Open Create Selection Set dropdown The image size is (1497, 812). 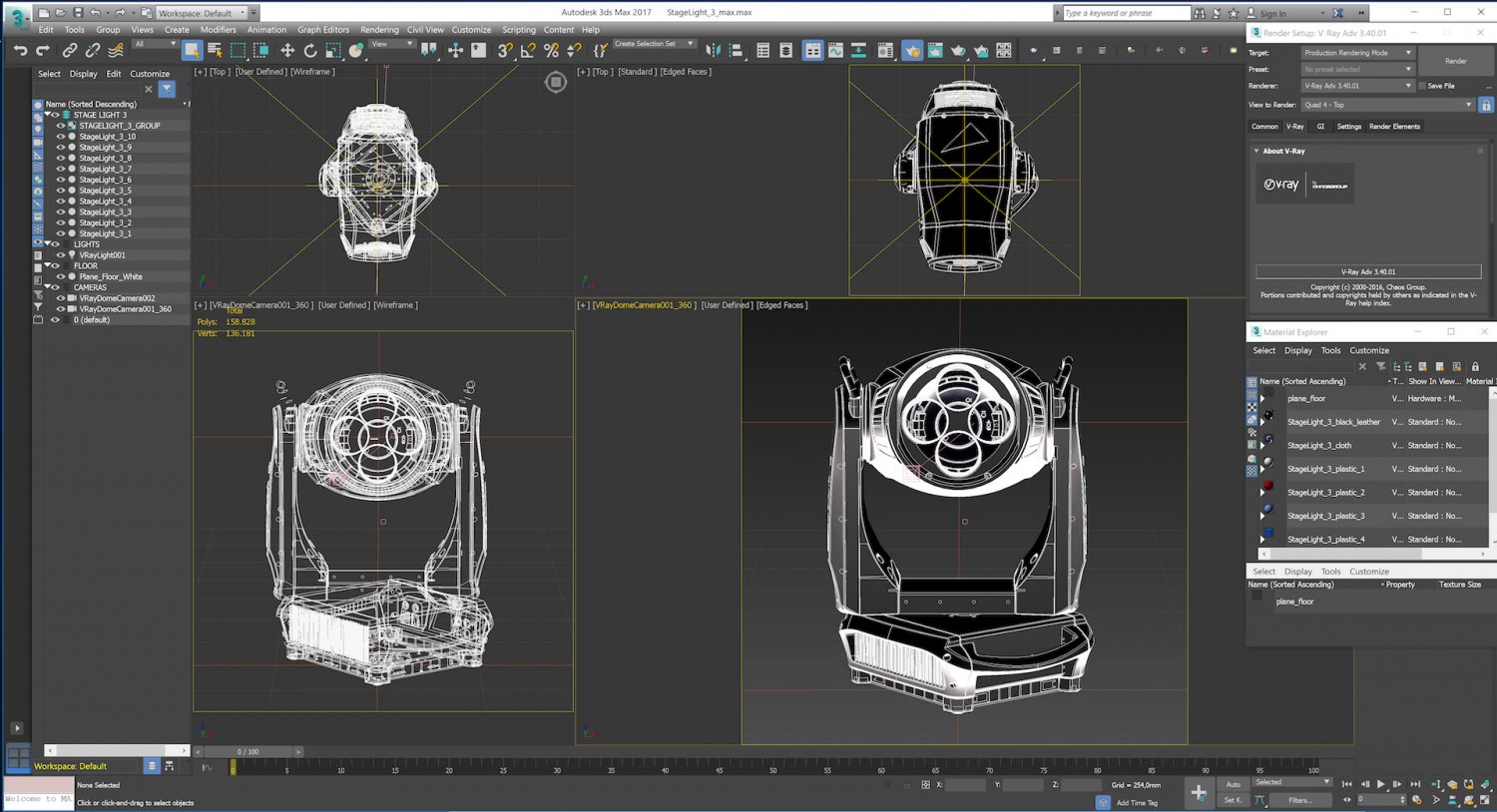654,44
